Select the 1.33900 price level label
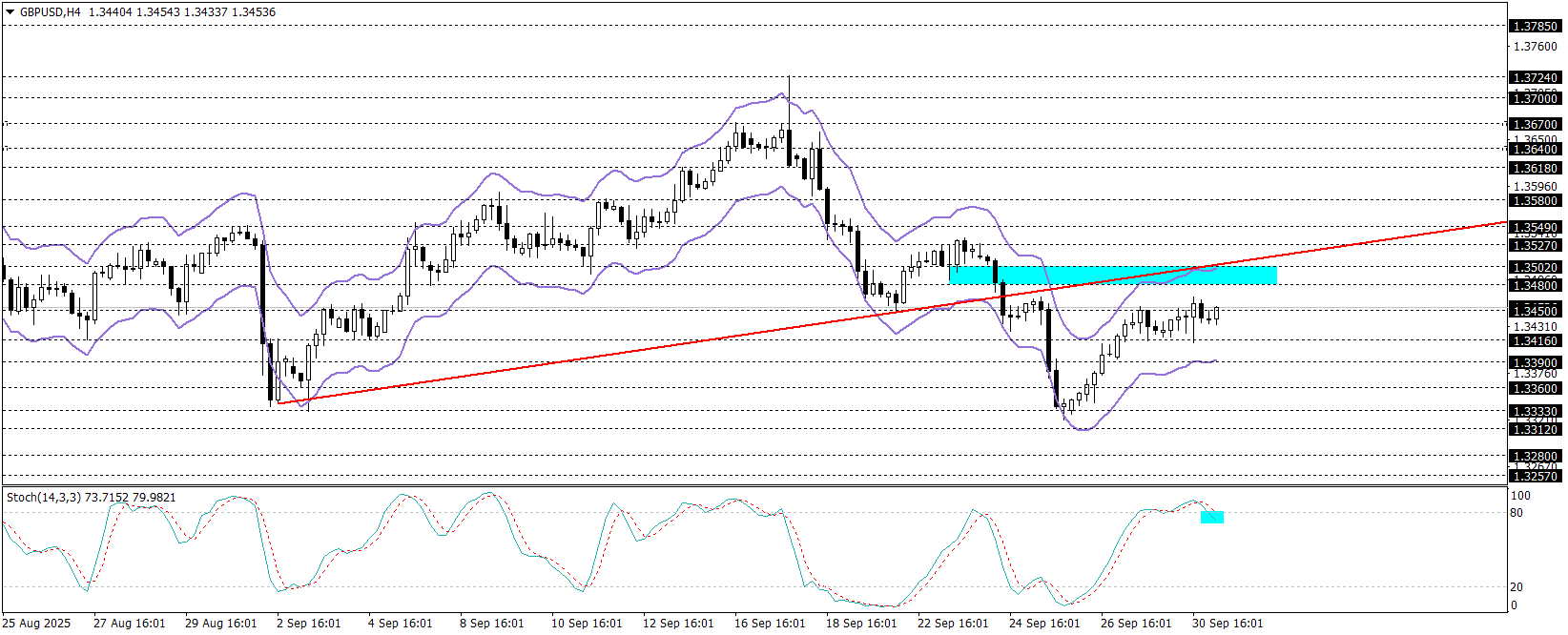The image size is (1568, 635). click(x=1535, y=363)
